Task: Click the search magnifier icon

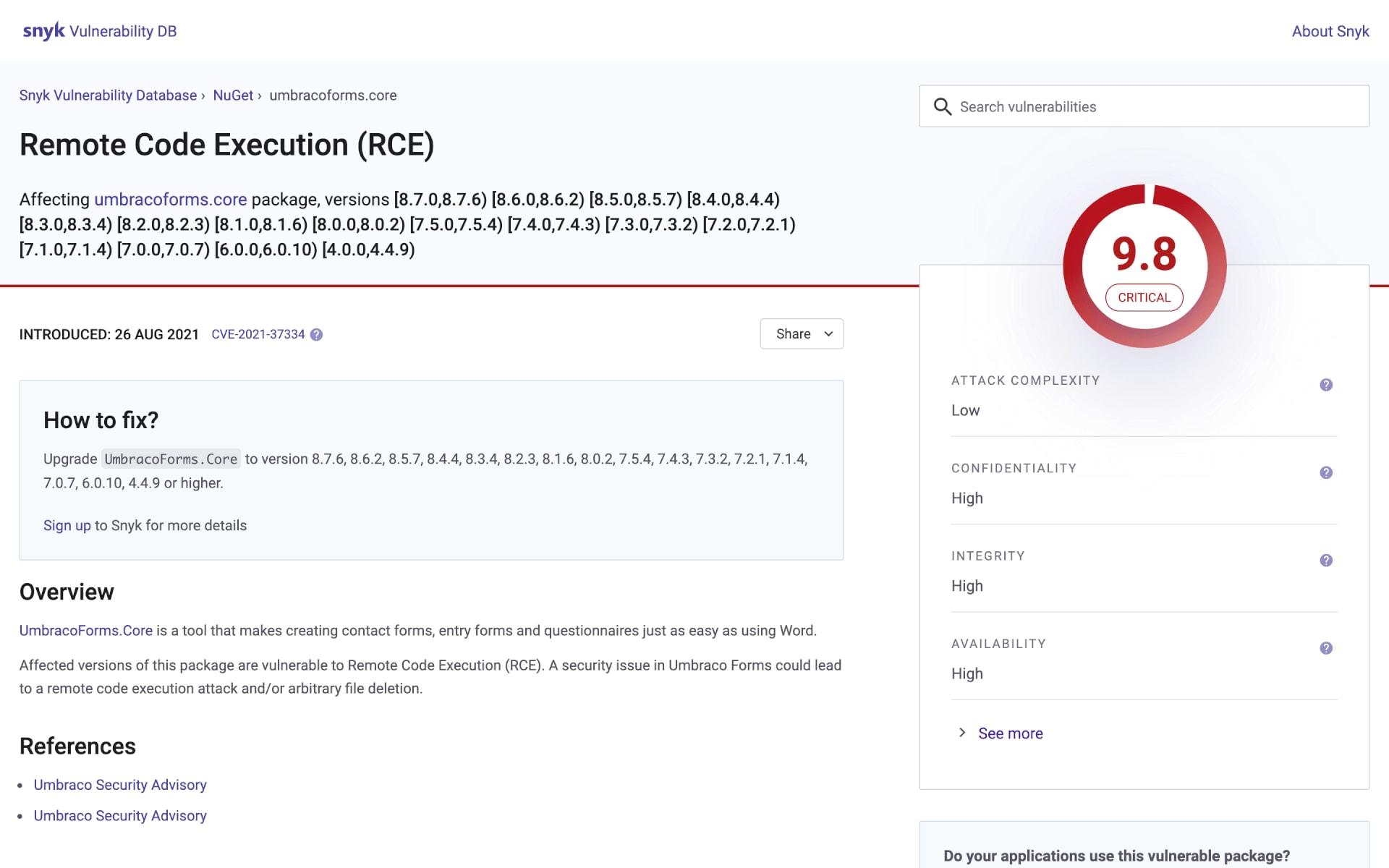Action: [942, 106]
